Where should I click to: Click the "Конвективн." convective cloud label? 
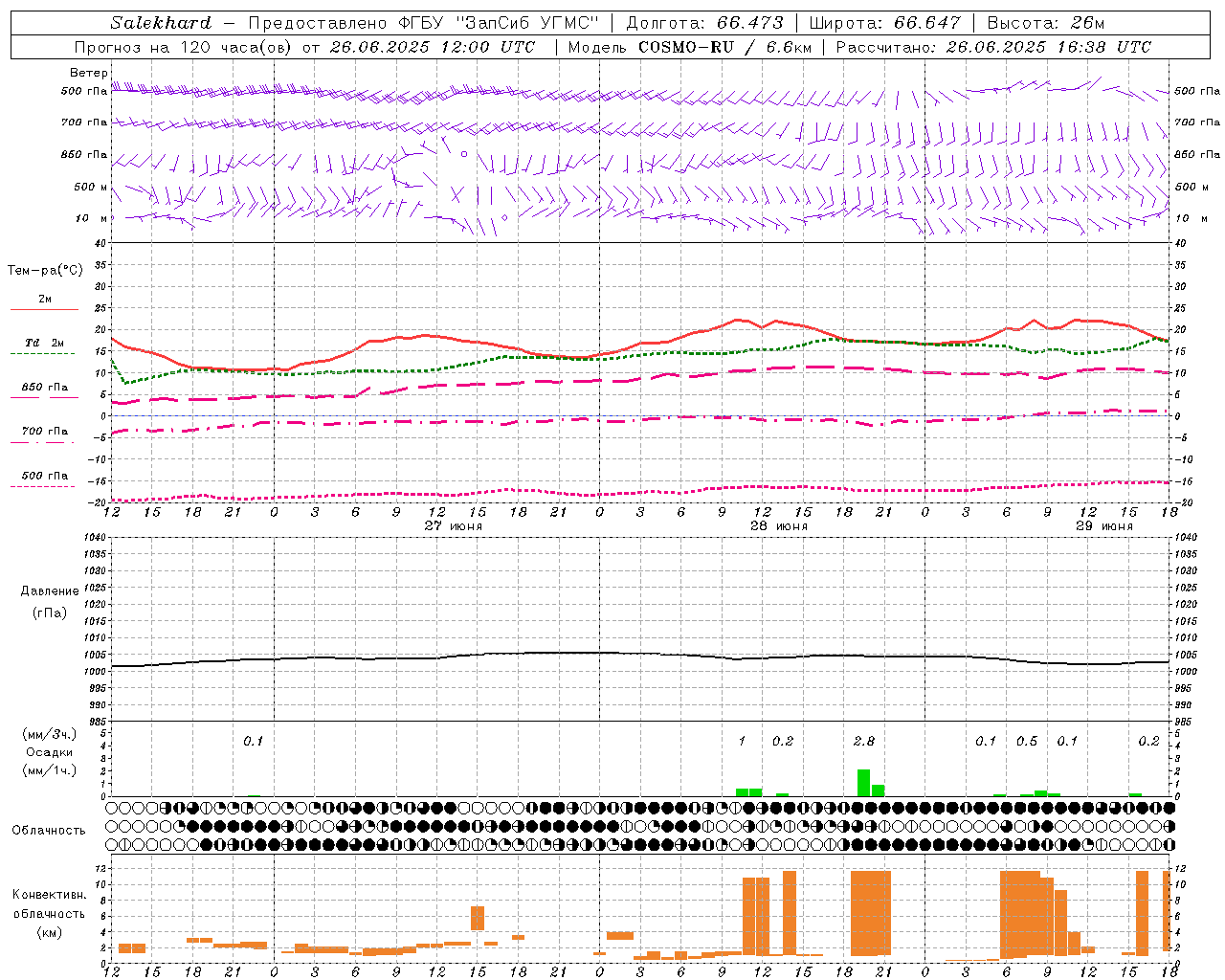click(50, 895)
